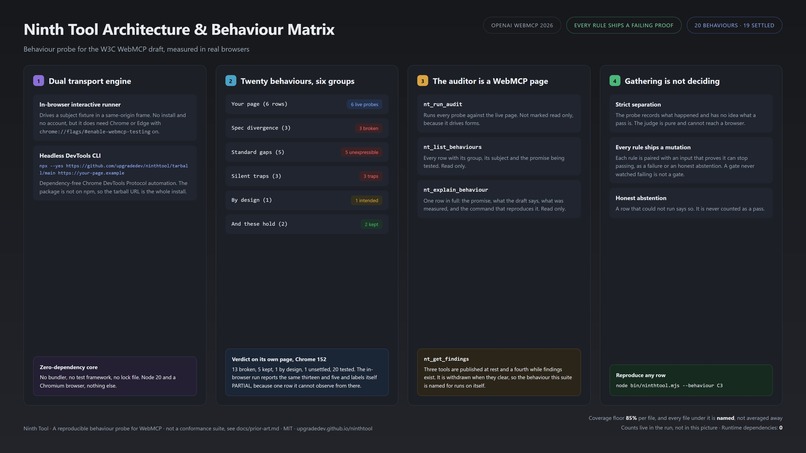Click the subtitle about the W3C WebMCP draft
This screenshot has height=453, width=806.
[136, 49]
